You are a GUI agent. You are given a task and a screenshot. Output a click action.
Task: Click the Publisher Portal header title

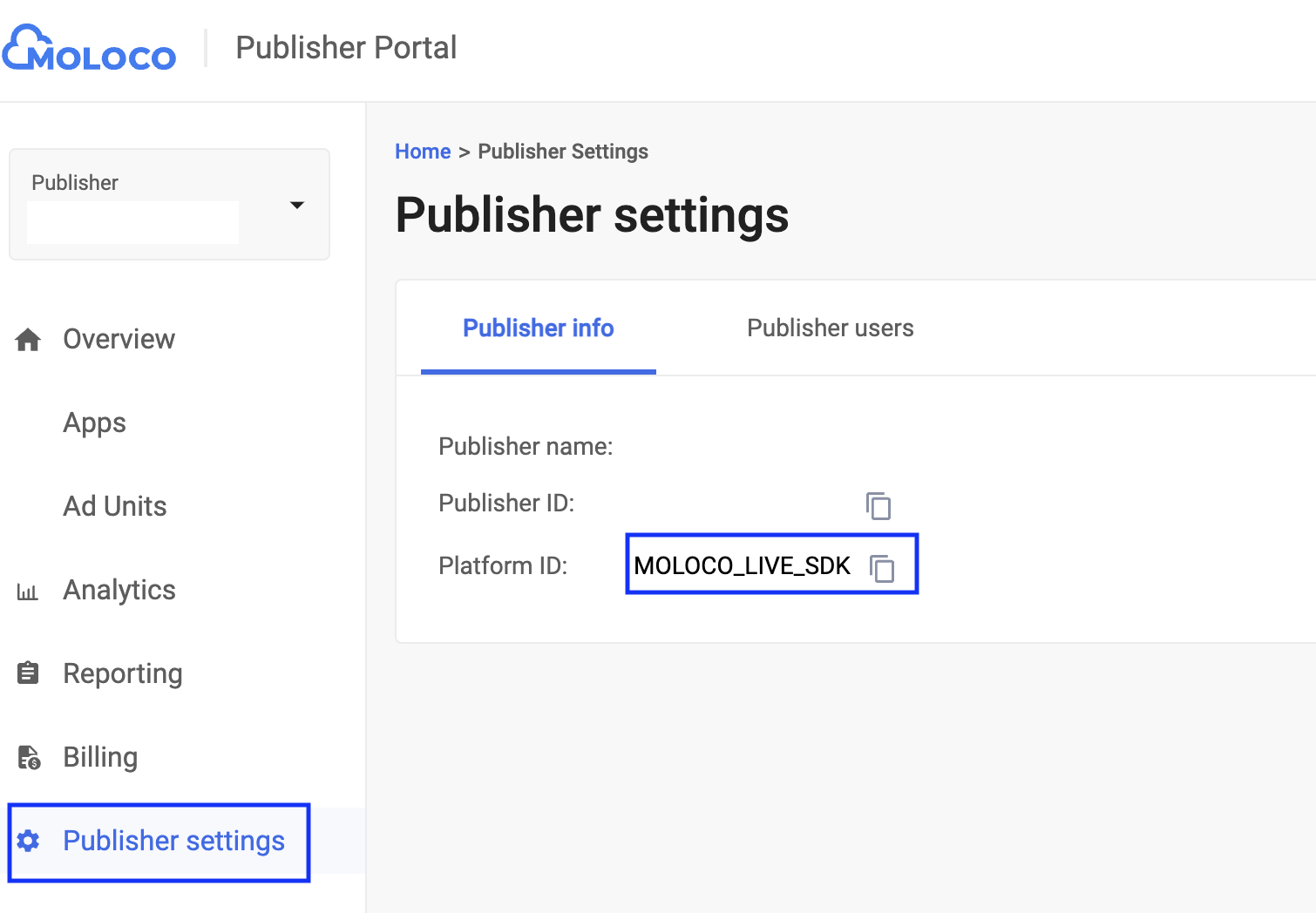tap(346, 48)
